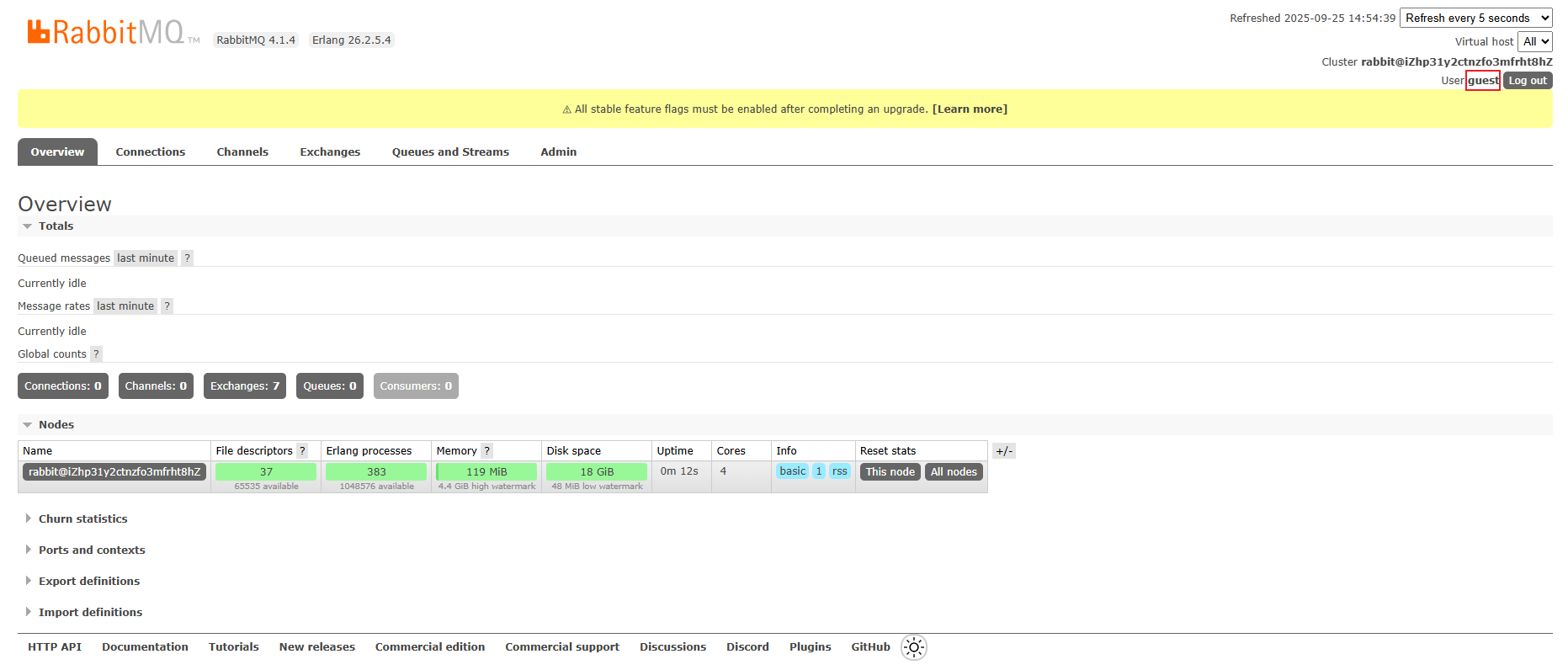Click the Disk space 18 GiB bar

point(597,472)
